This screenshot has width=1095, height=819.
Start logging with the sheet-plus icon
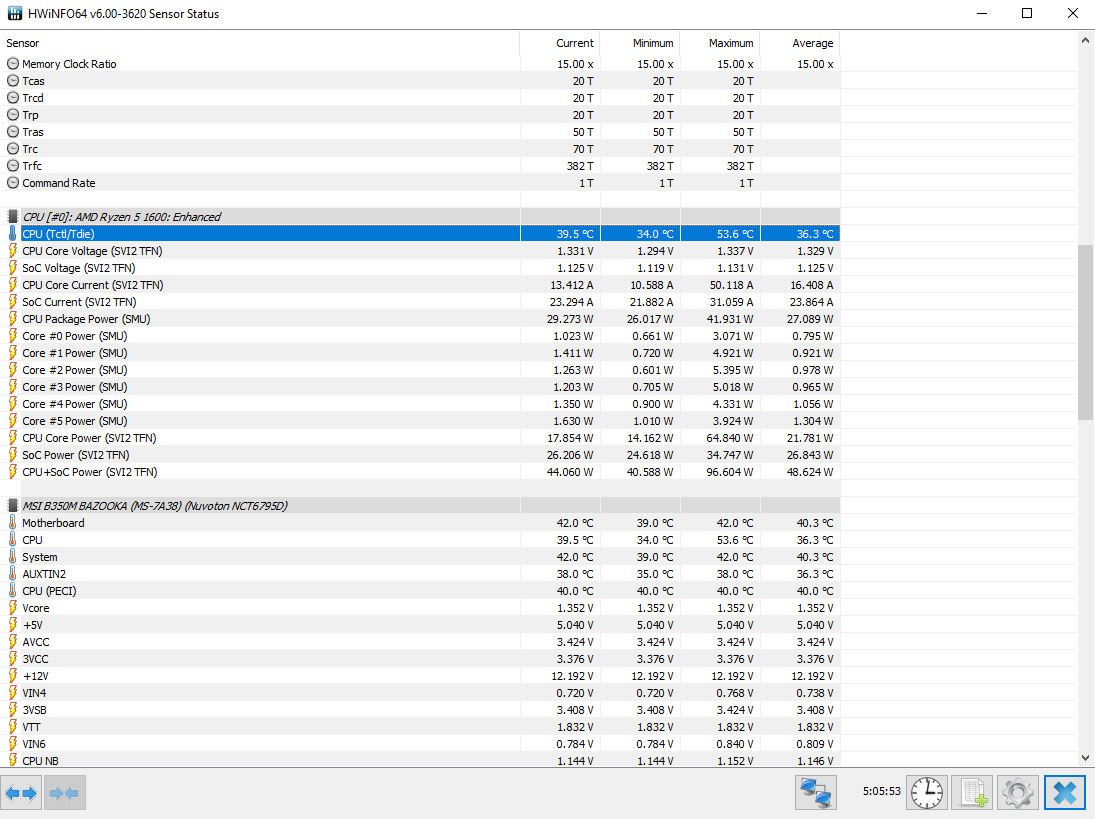click(x=972, y=792)
